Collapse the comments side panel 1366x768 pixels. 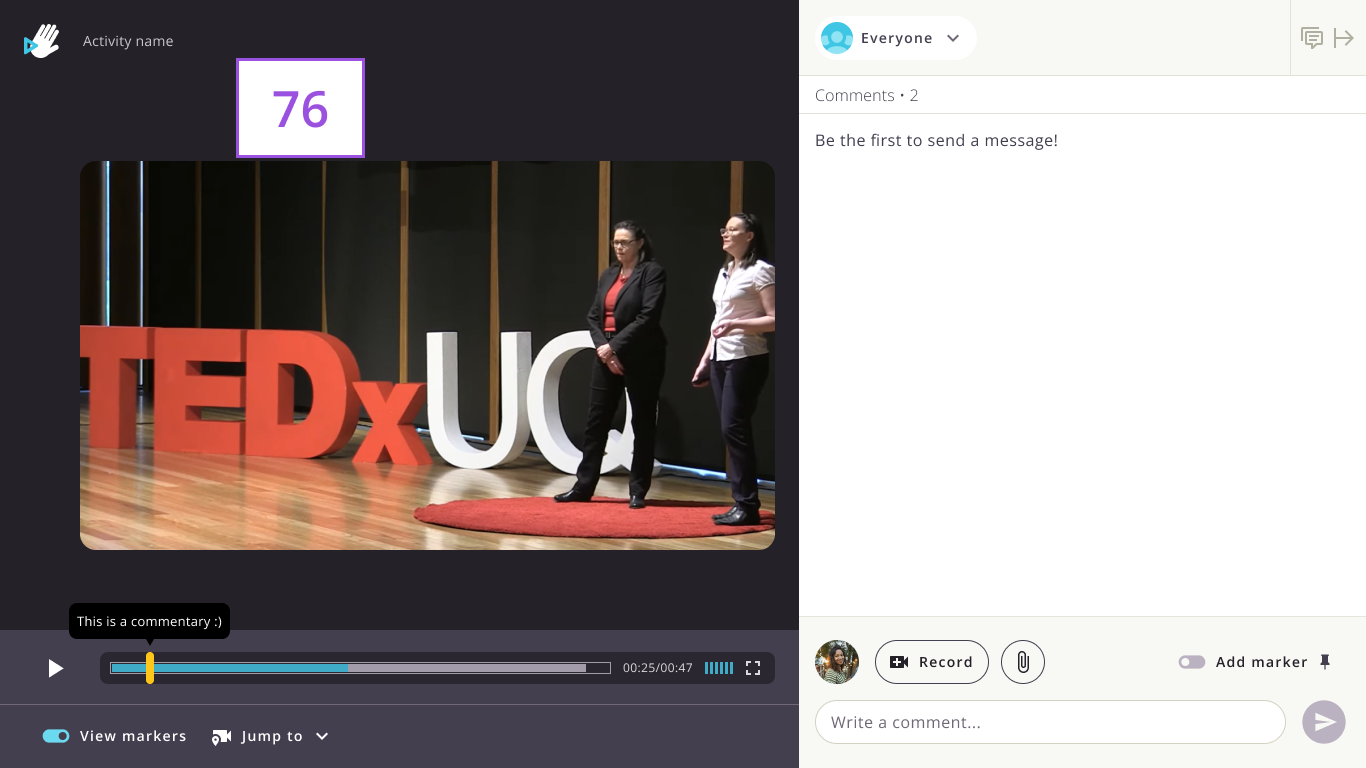tap(1344, 38)
